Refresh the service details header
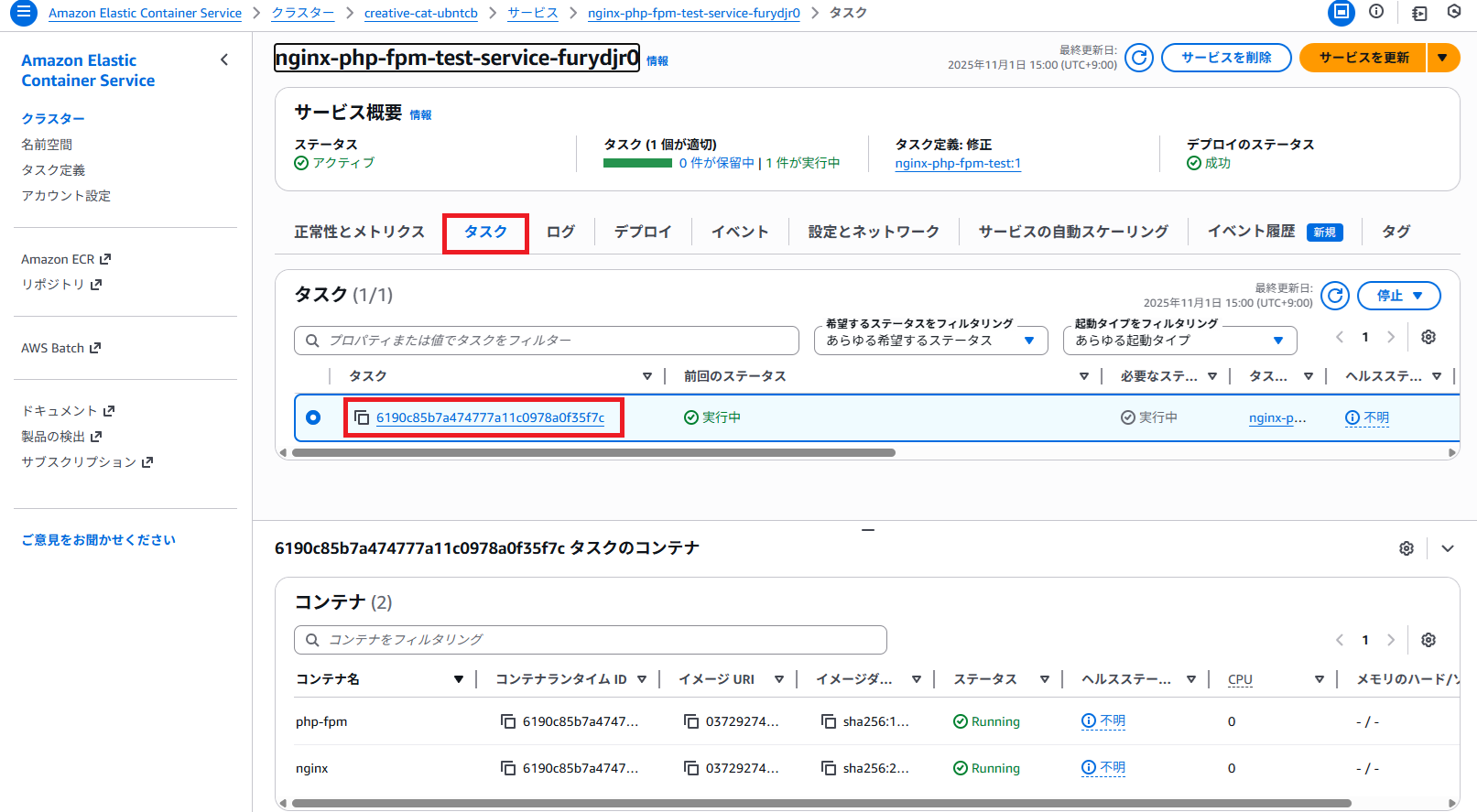1477x812 pixels. [x=1138, y=58]
